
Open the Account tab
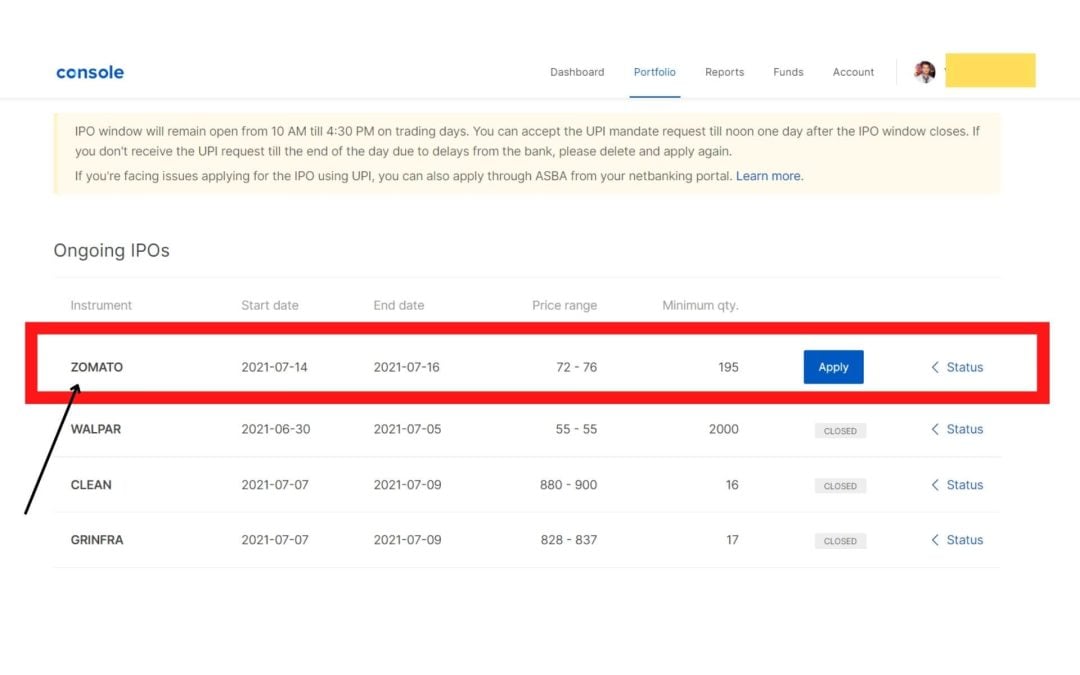coord(853,72)
